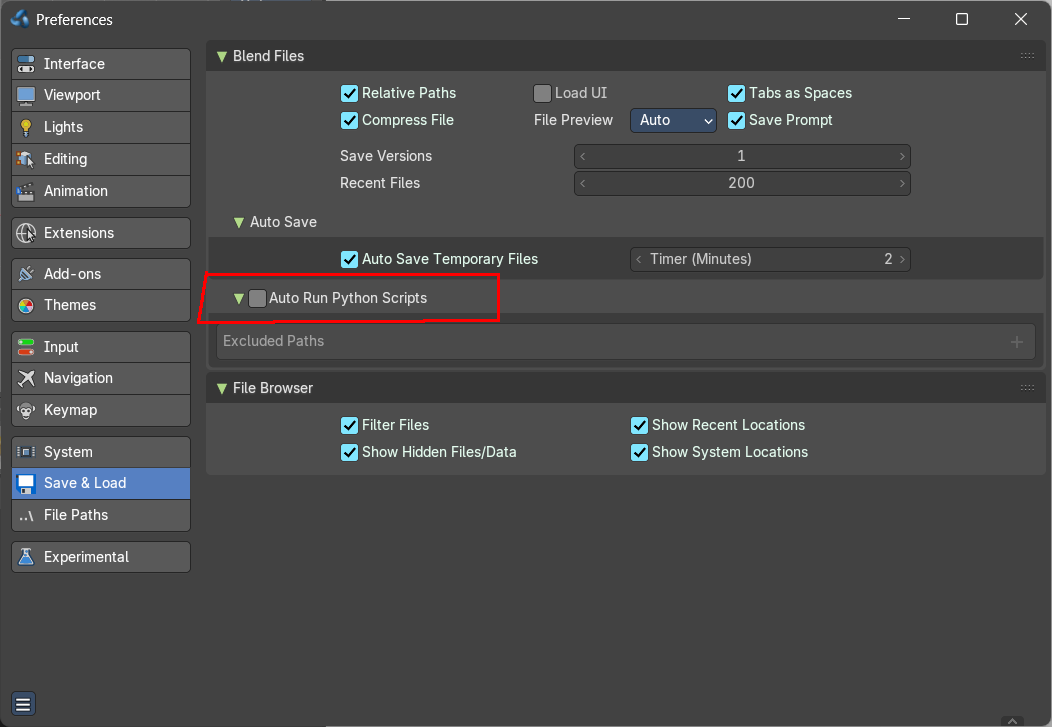Maximize the Preferences window
1052x727 pixels.
coord(961,19)
